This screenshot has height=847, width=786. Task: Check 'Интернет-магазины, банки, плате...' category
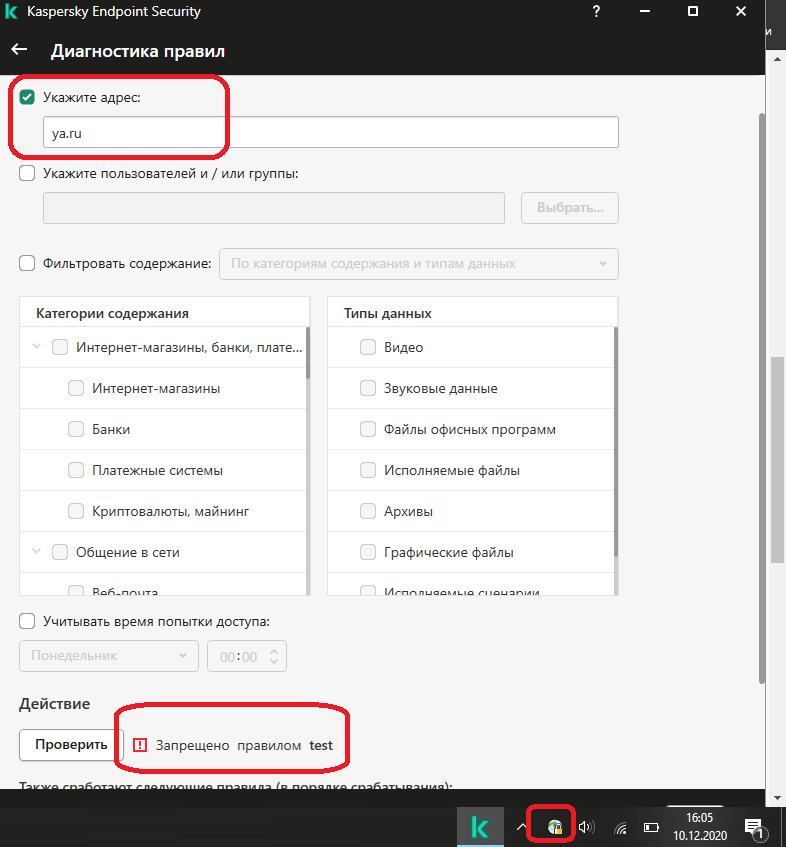[60, 347]
